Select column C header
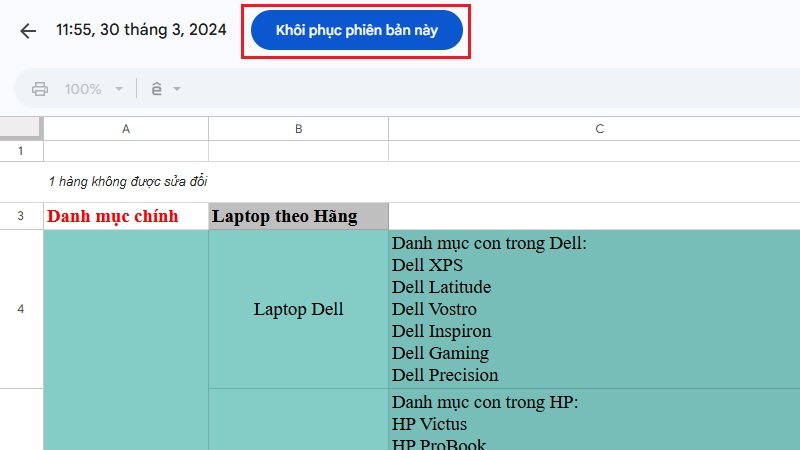Viewport: 800px width, 450px height. (594, 129)
